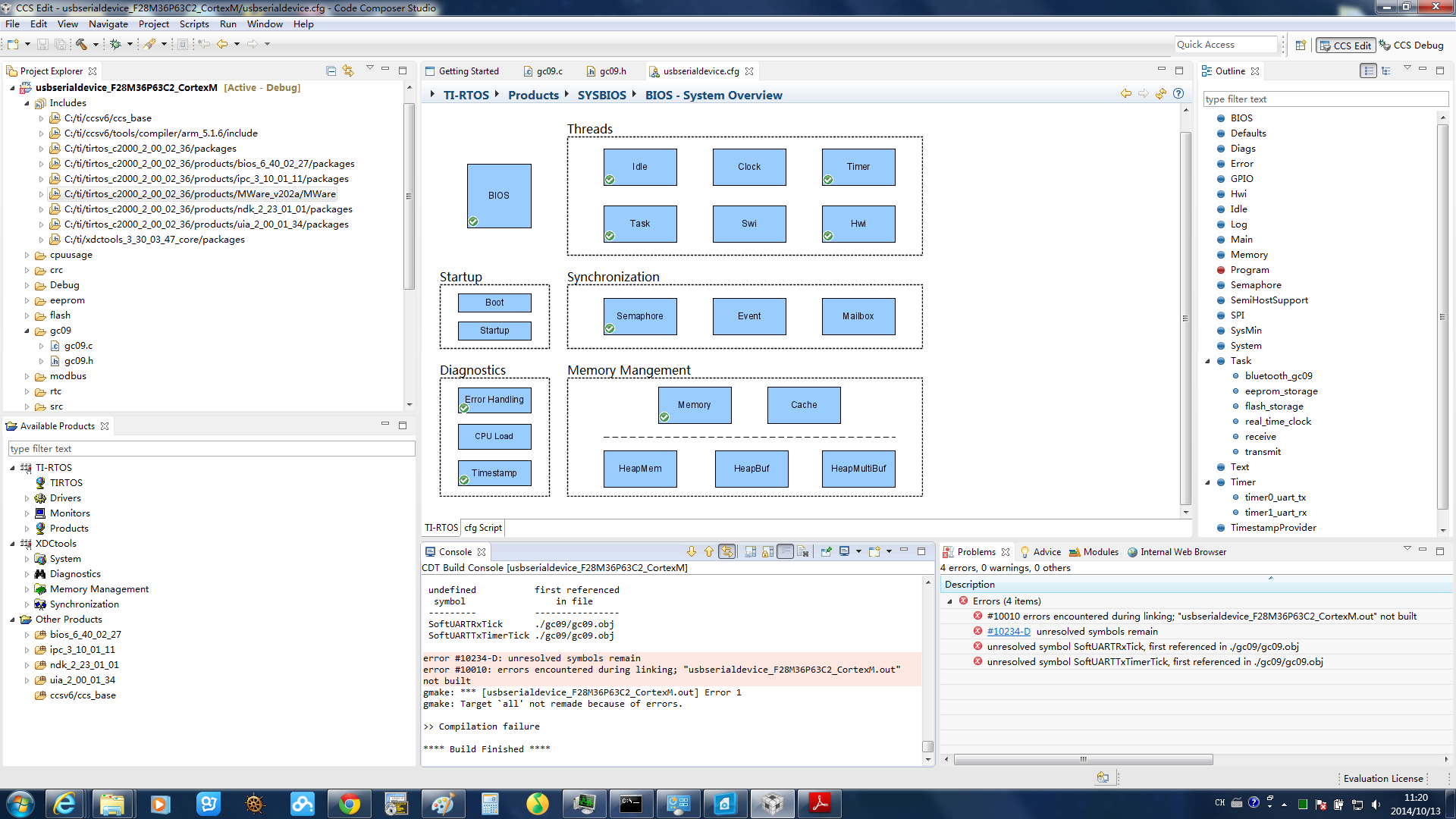Toggle Link with Editor in Project Explorer
The height and width of the screenshot is (819, 1456).
point(348,71)
